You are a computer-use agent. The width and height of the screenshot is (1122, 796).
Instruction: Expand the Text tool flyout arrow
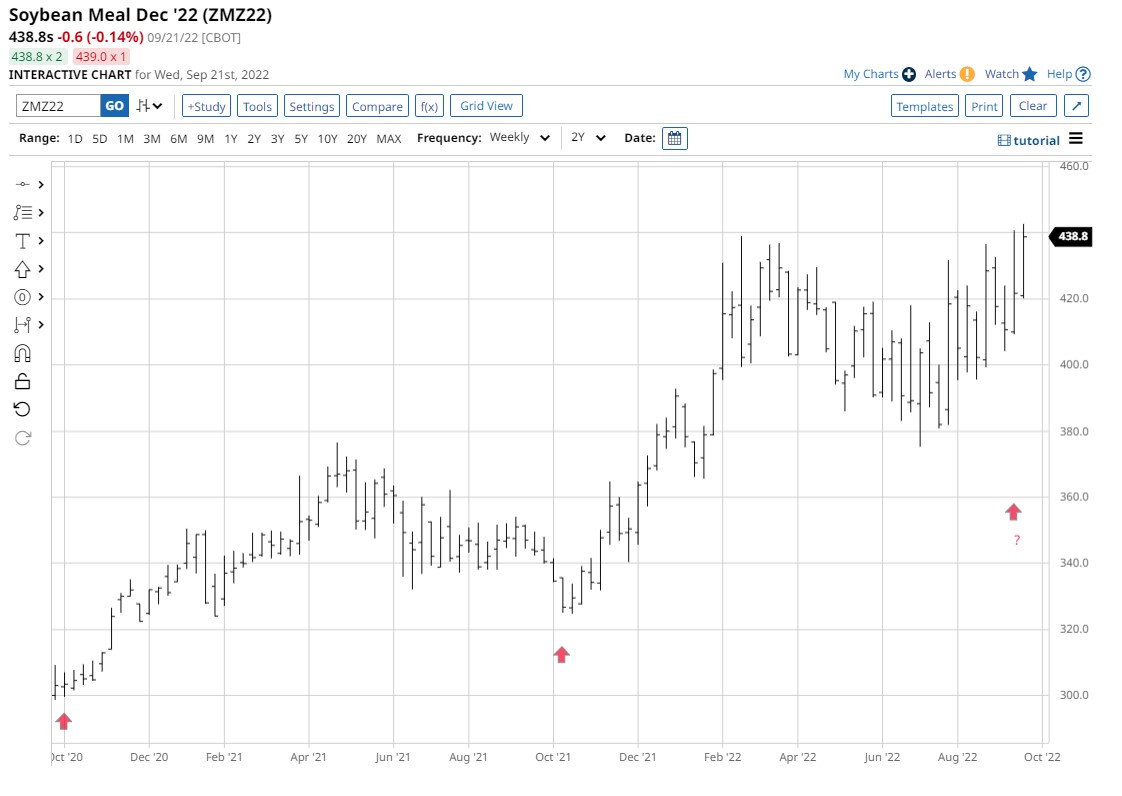[42, 241]
